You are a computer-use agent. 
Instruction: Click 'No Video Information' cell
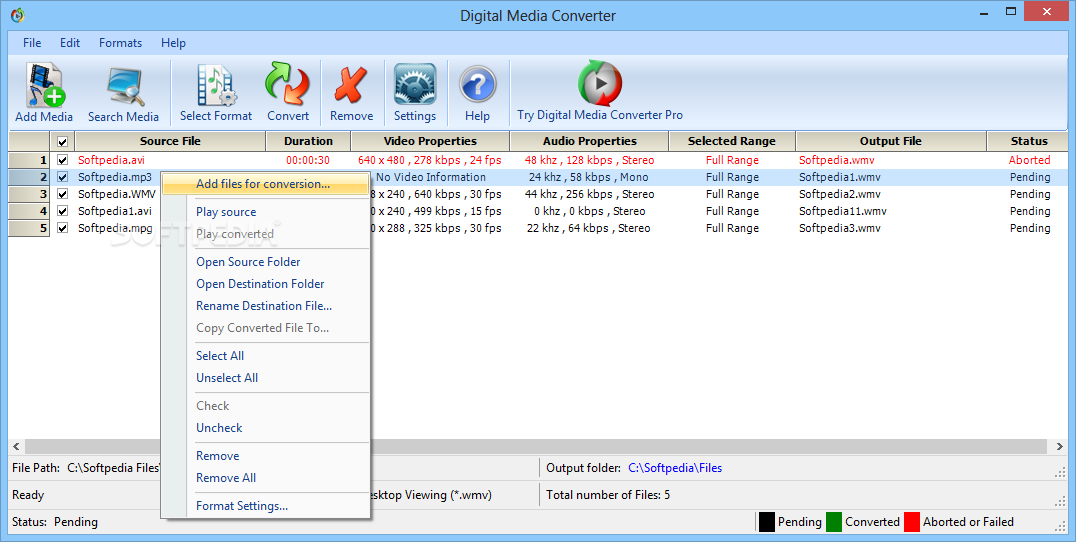pos(430,177)
